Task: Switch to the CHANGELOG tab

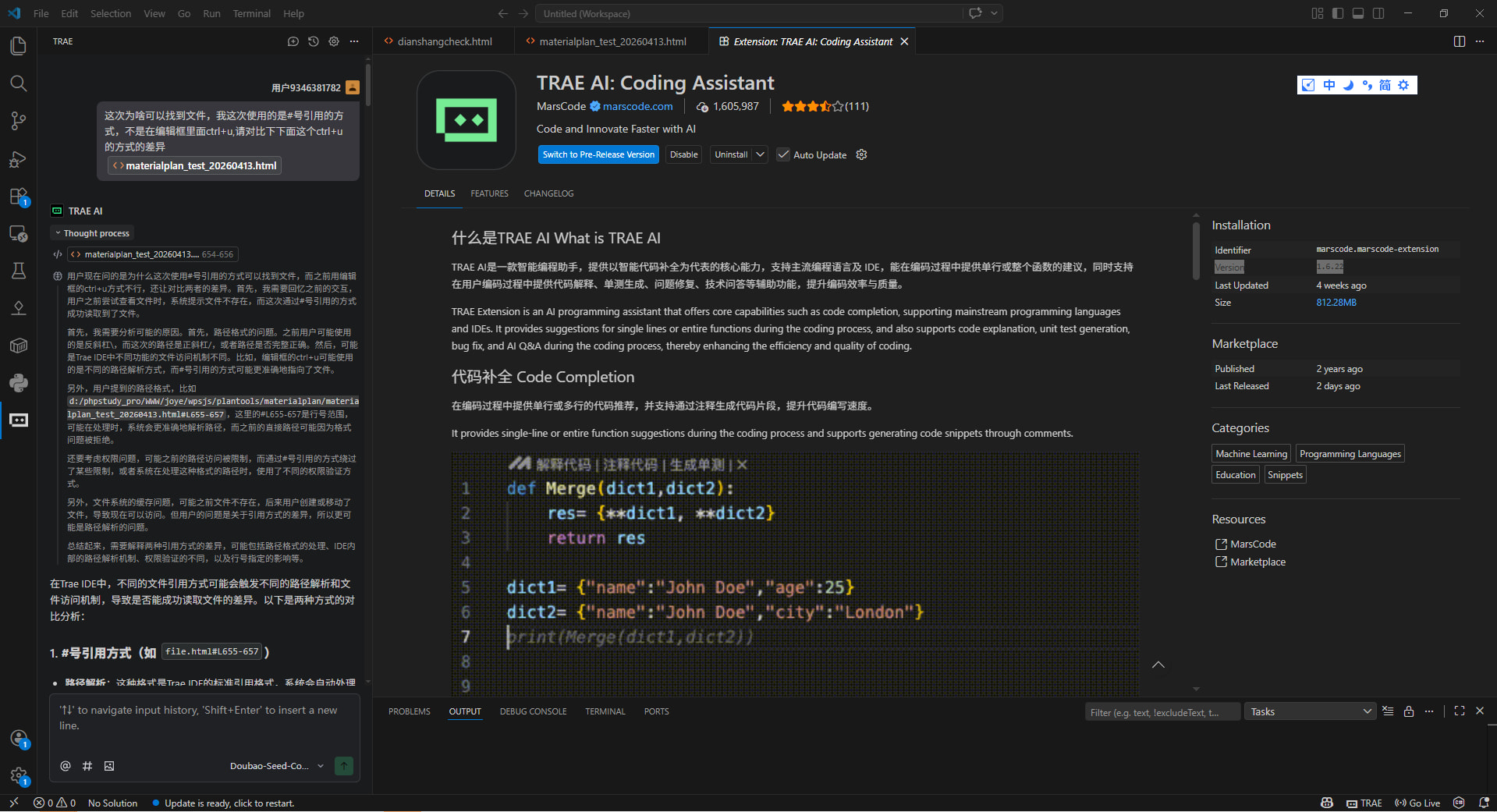Action: coord(548,193)
